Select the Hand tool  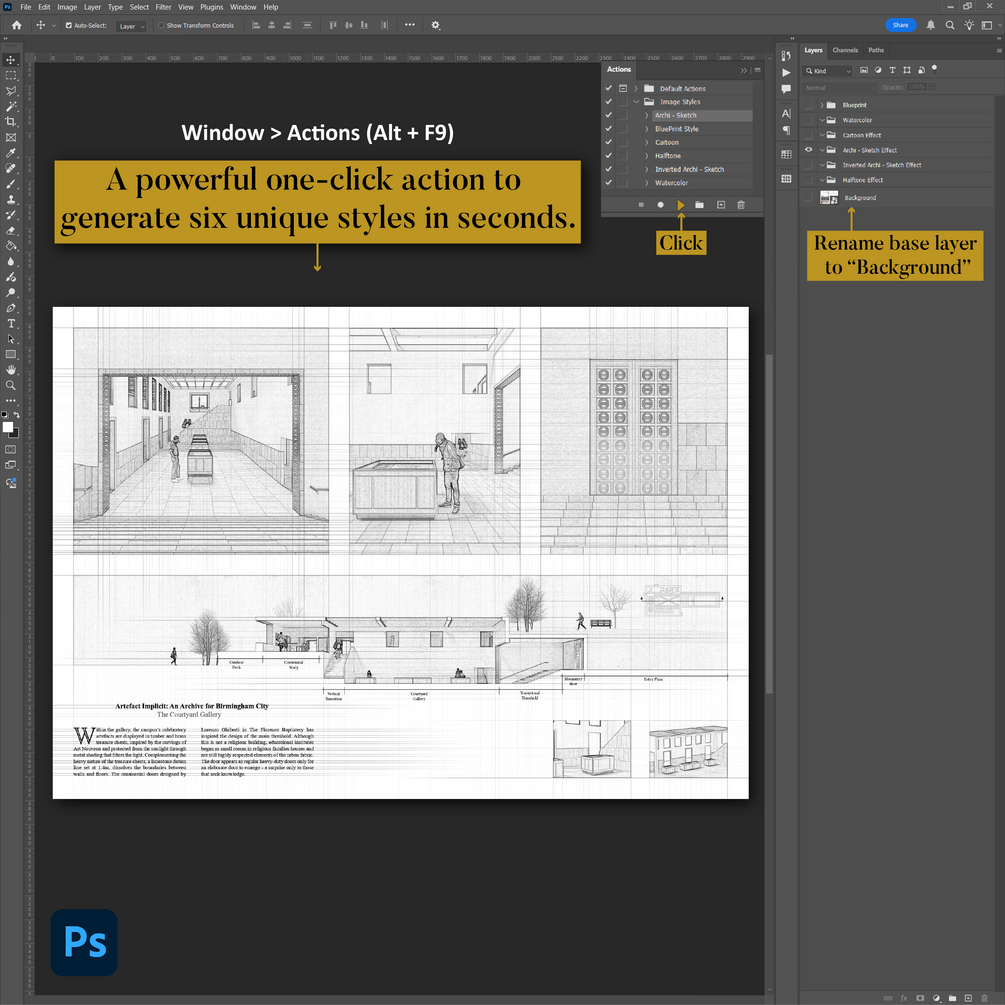[11, 369]
